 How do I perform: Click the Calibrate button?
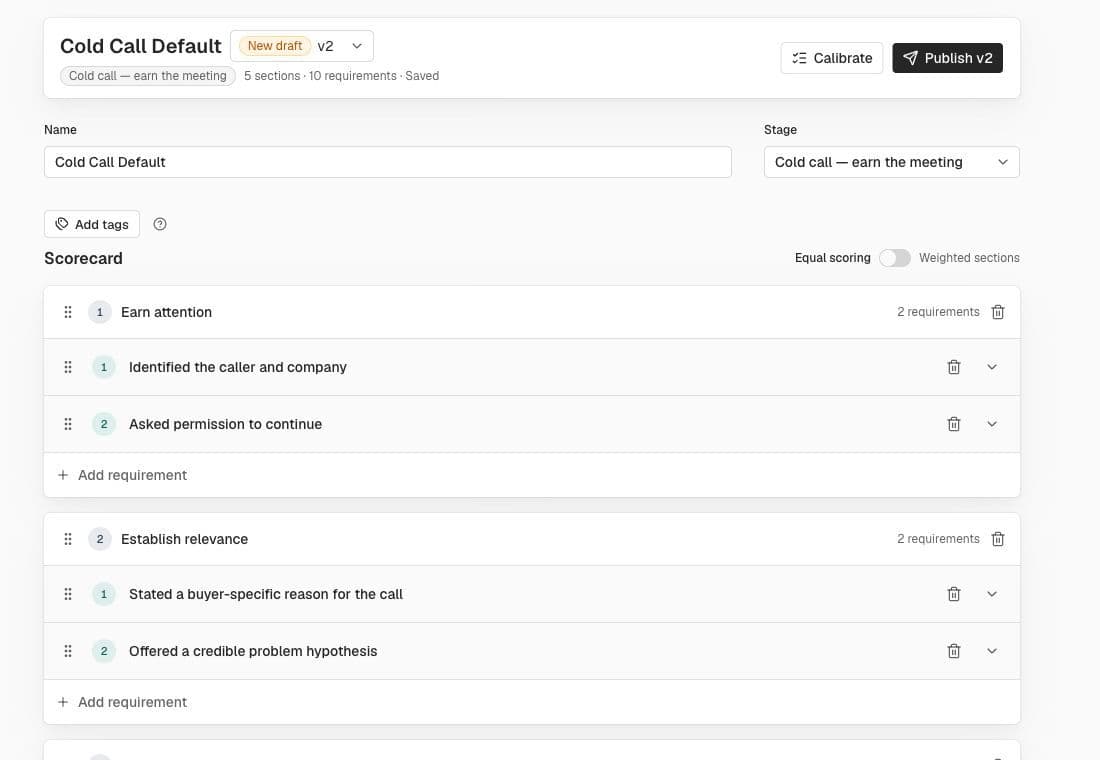coord(831,58)
